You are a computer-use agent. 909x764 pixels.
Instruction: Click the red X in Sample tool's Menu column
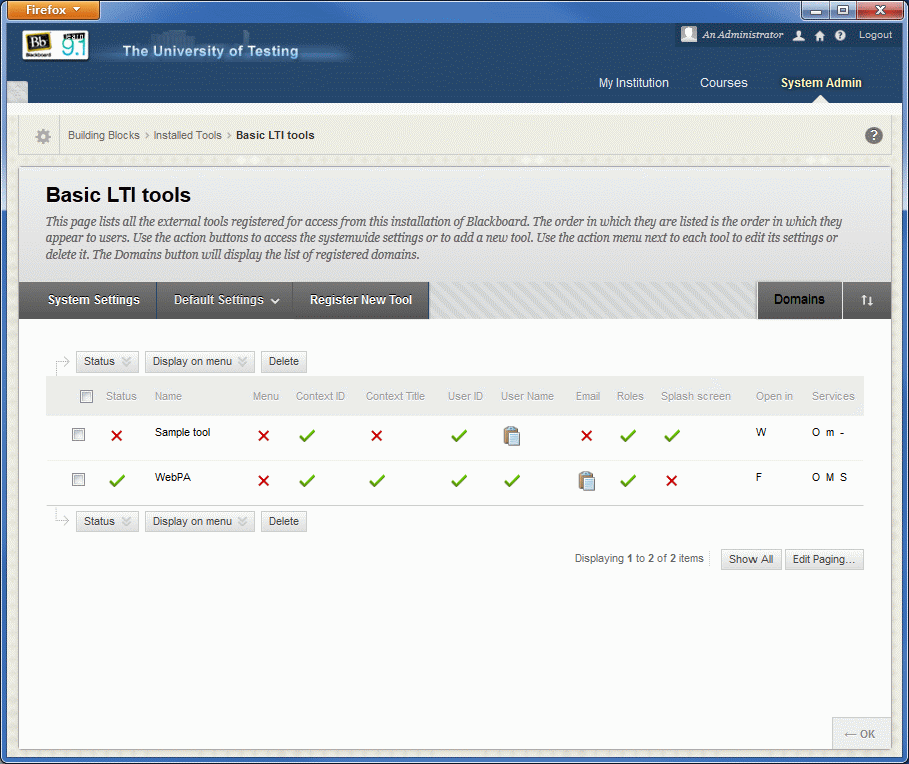[263, 436]
